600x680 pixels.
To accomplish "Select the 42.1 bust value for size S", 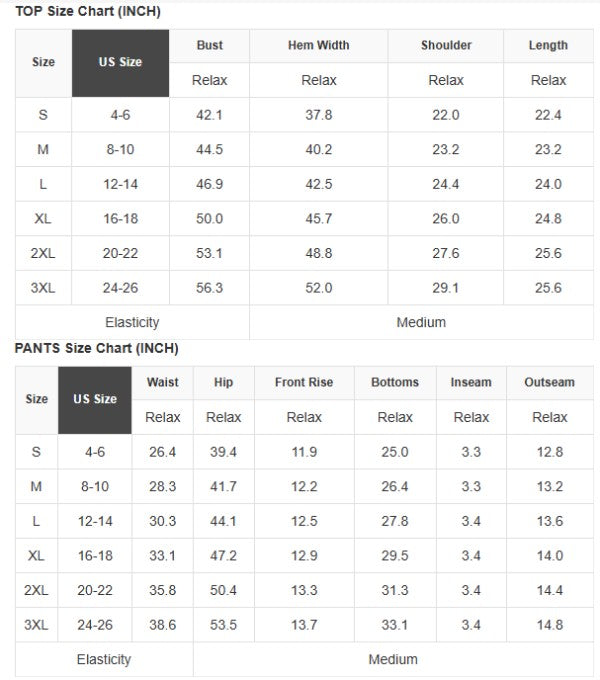I will click(210, 115).
